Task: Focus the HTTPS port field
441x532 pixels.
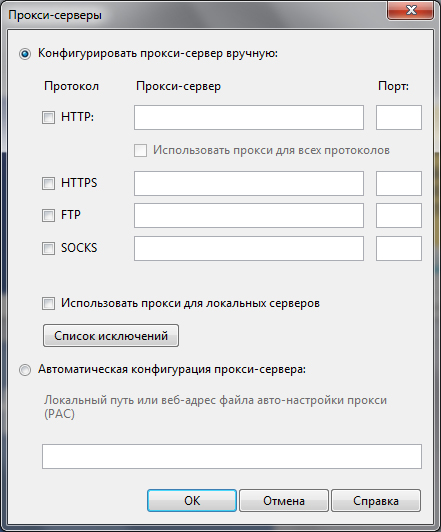Action: pos(399,184)
